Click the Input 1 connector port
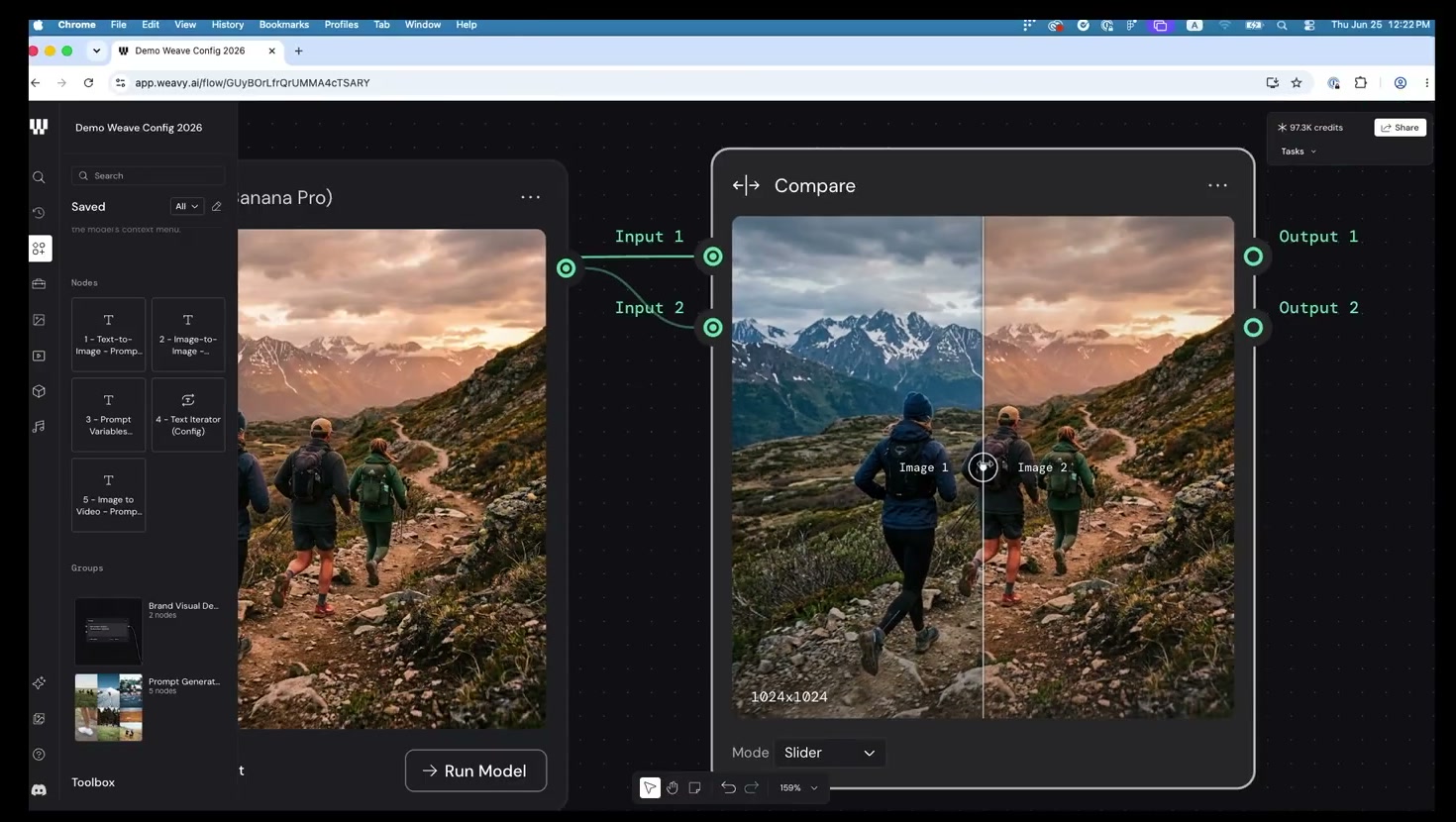 tap(713, 257)
